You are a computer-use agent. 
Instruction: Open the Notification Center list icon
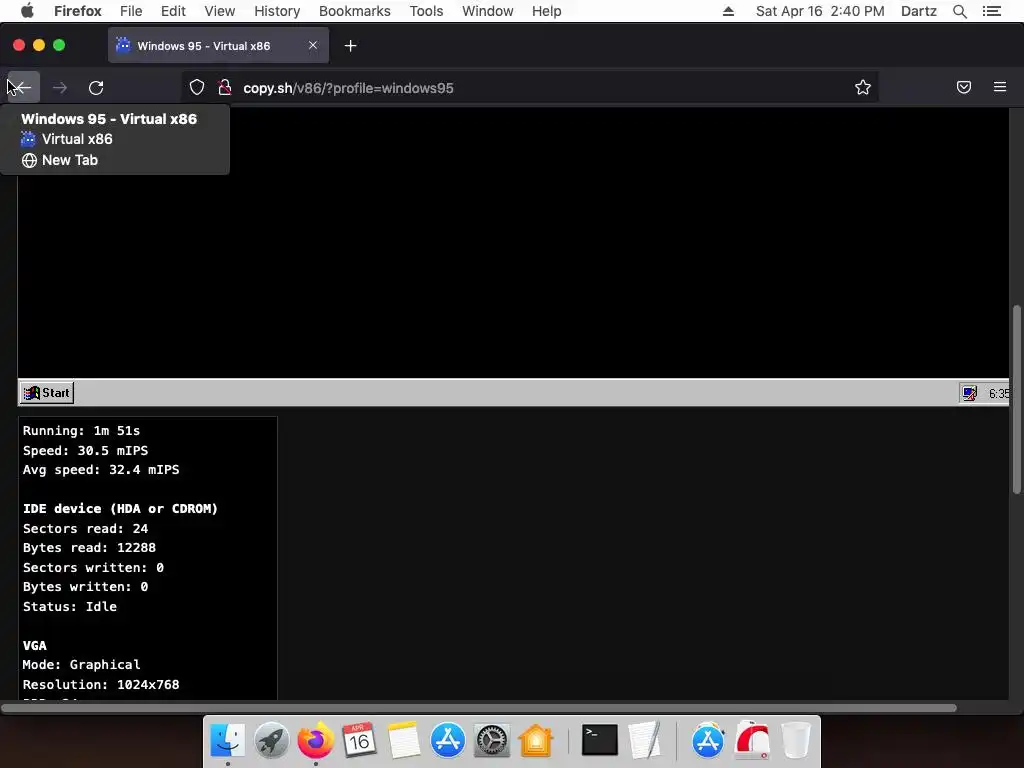(x=992, y=11)
